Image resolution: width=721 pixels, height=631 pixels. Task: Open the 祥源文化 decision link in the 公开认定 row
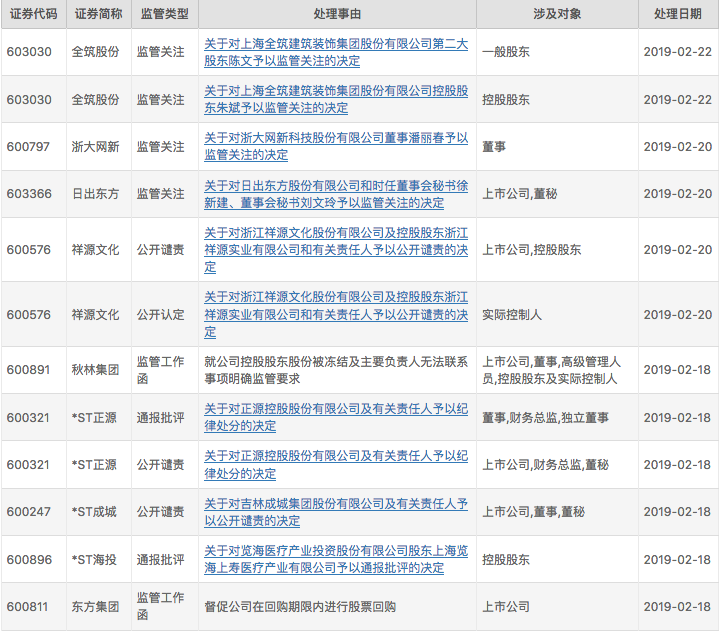coord(336,315)
